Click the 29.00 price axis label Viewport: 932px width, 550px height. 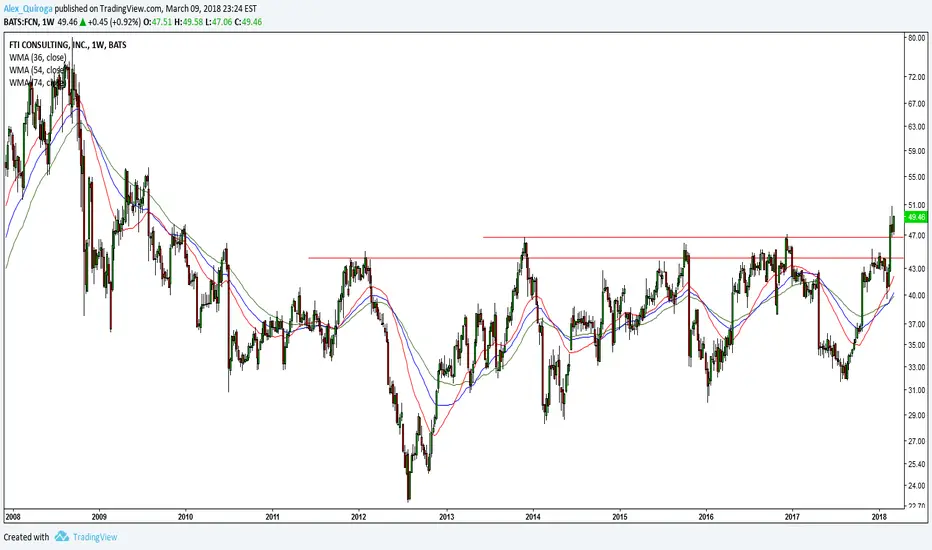[x=917, y=415]
